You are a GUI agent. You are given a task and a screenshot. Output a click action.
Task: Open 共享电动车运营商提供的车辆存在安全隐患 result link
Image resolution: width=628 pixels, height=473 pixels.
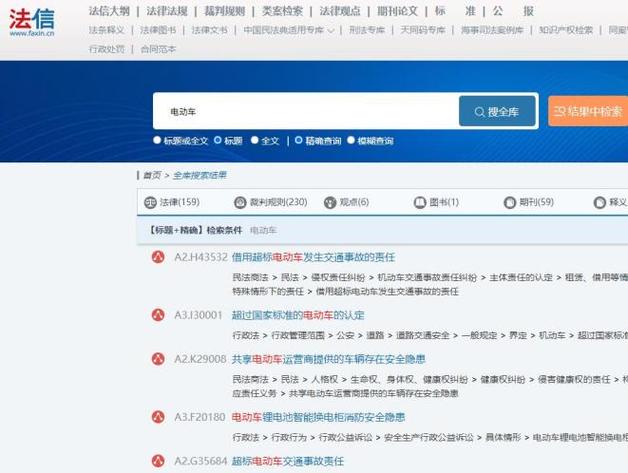click(x=328, y=359)
